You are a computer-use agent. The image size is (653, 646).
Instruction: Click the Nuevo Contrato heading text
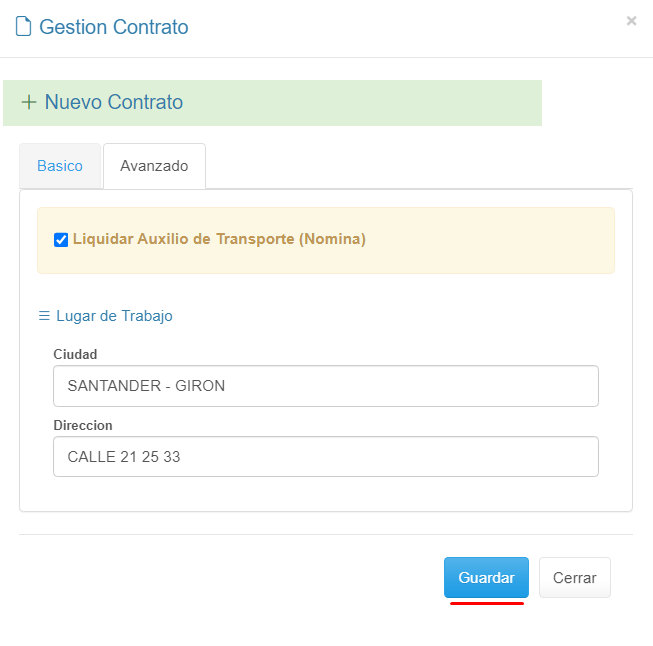(x=114, y=102)
